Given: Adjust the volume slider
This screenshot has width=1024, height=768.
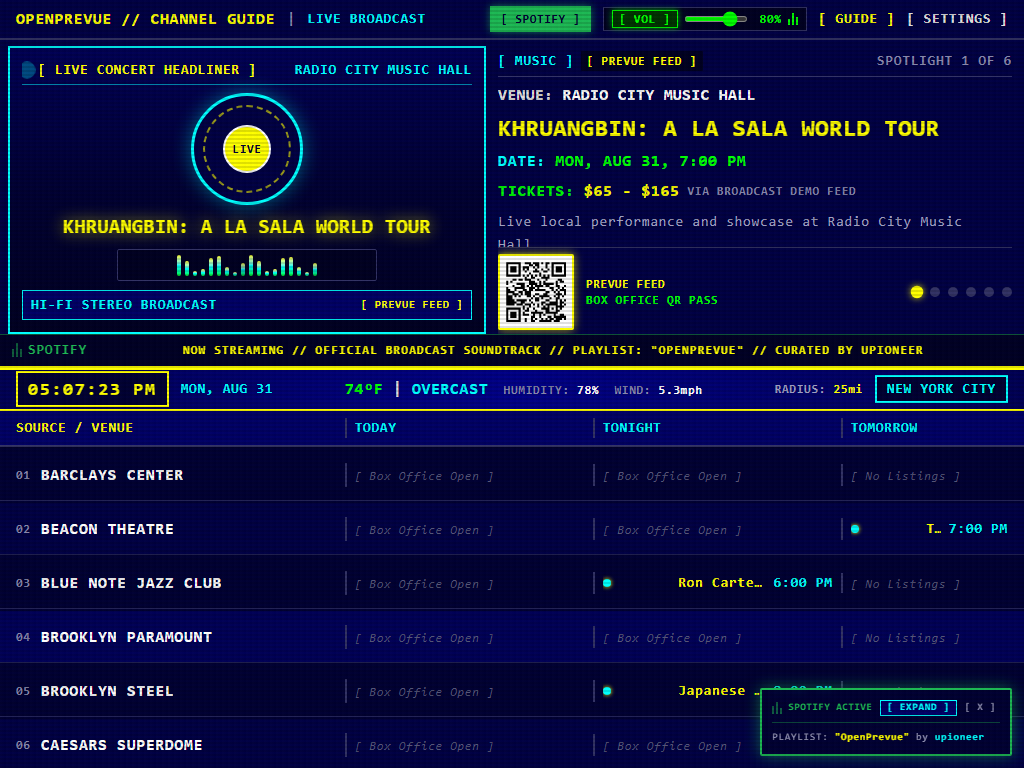Looking at the screenshot, I should pyautogui.click(x=716, y=19).
